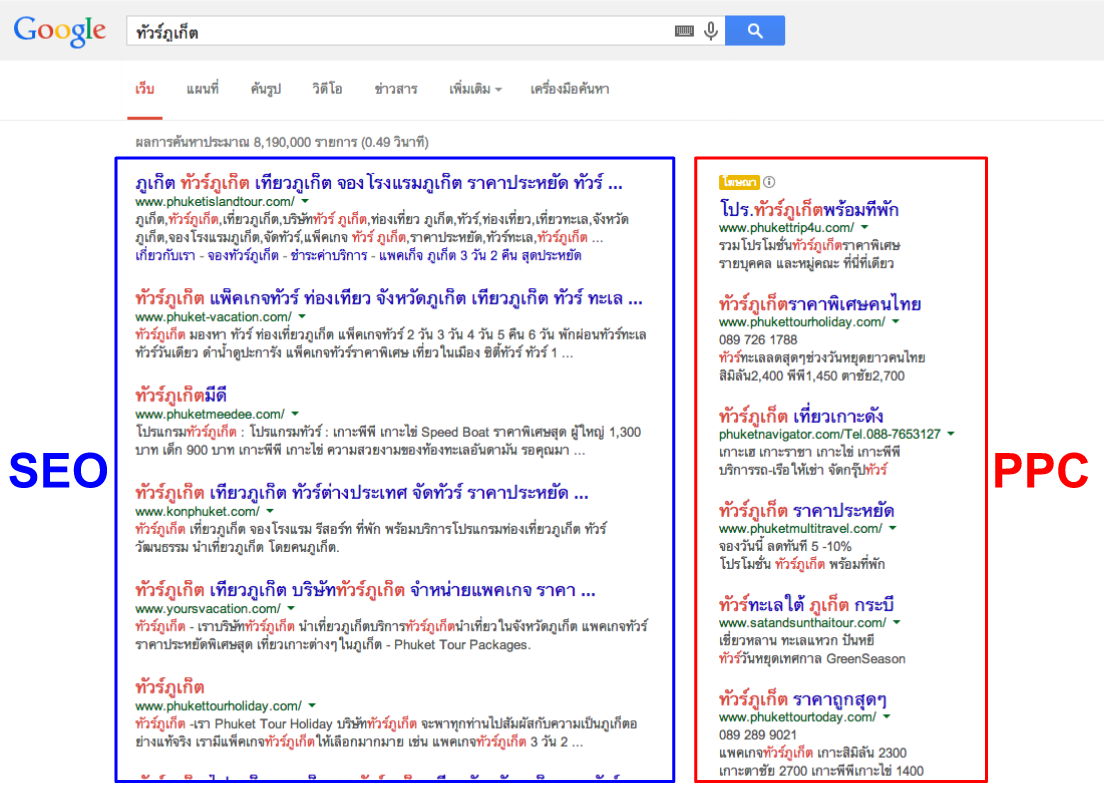This screenshot has width=1104, height=796.
Task: Open result ภูเก็ต ทัวร์ภูเก็ต เที่ยวภูเก็ต จองโรงแรมภูเก็ต
Action: pos(379,184)
